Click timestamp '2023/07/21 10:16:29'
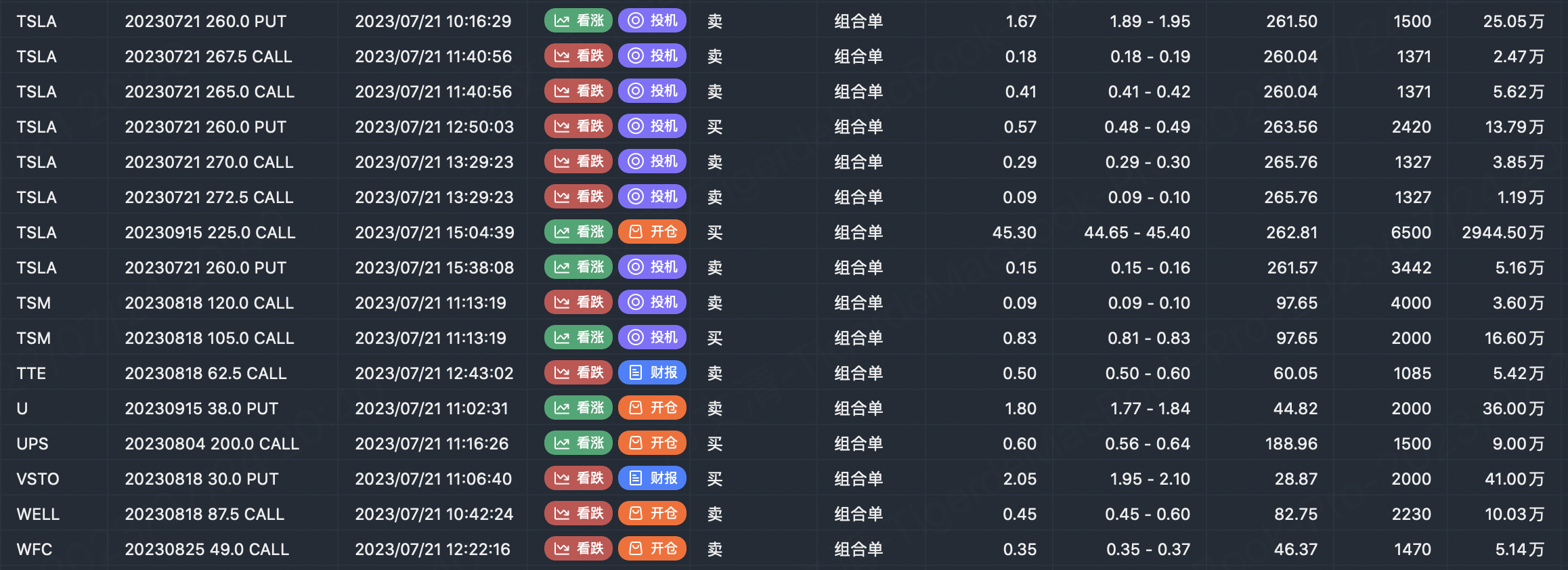Screen dimensions: 1568x570 pos(433,21)
